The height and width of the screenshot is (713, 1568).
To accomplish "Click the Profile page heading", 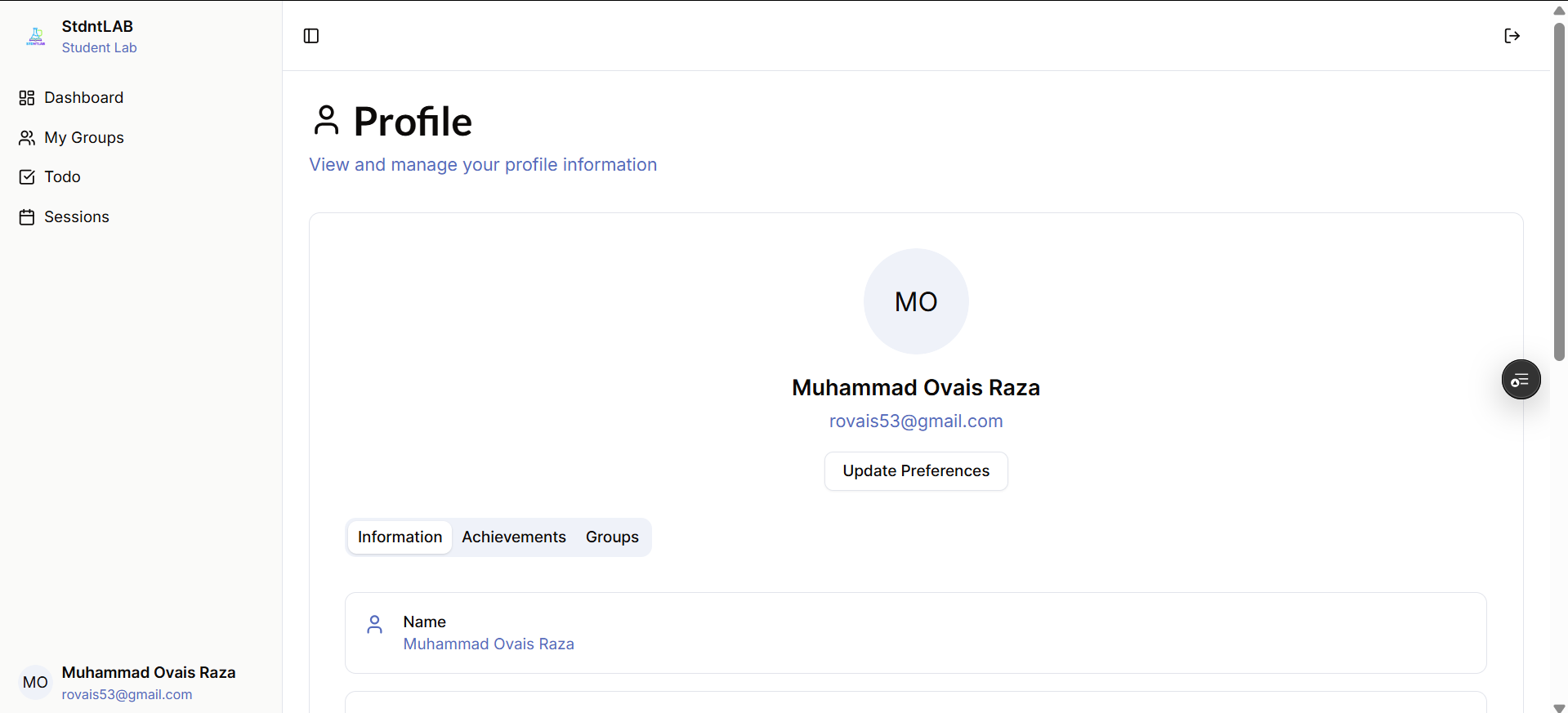I will (x=413, y=122).
